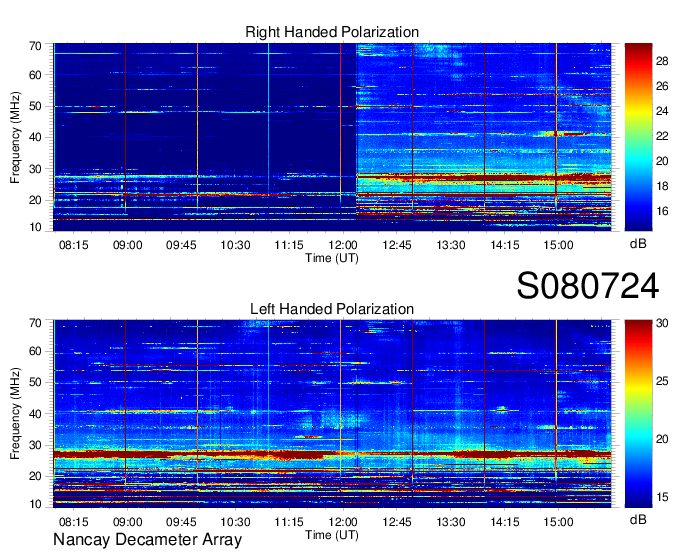Click the 14:15 time tick on Left Handed plot

pos(505,522)
